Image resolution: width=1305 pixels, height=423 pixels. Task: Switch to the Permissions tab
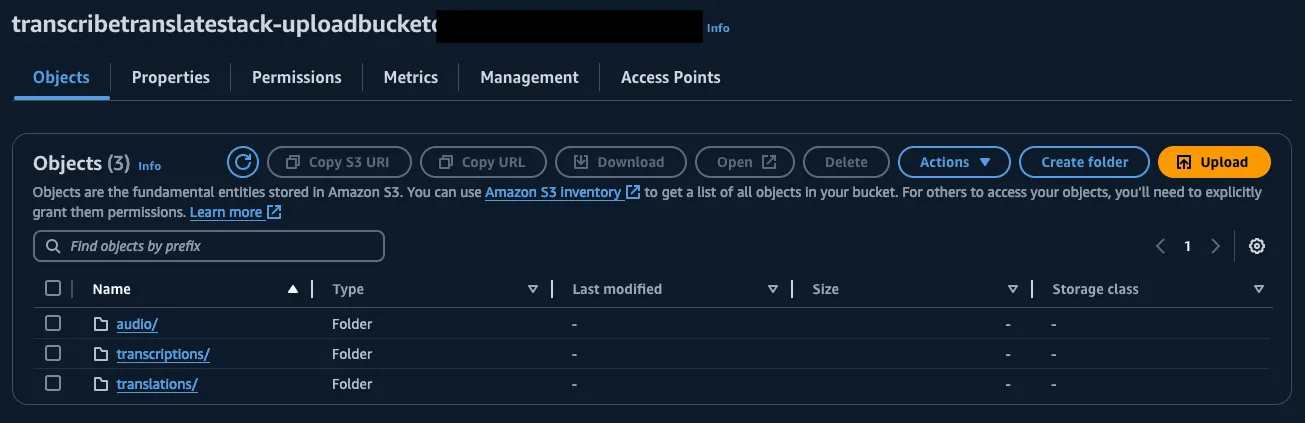coord(297,77)
